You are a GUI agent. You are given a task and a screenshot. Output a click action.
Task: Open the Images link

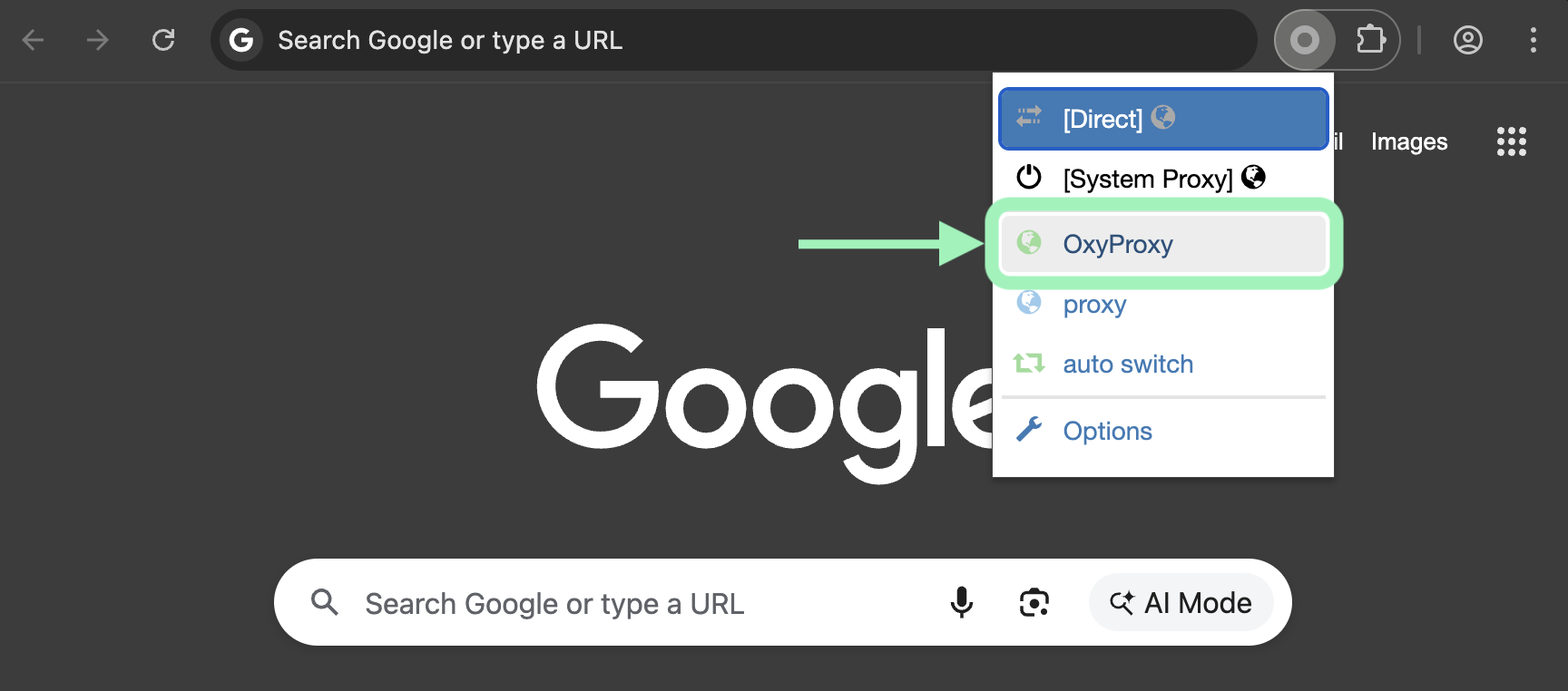(1408, 142)
